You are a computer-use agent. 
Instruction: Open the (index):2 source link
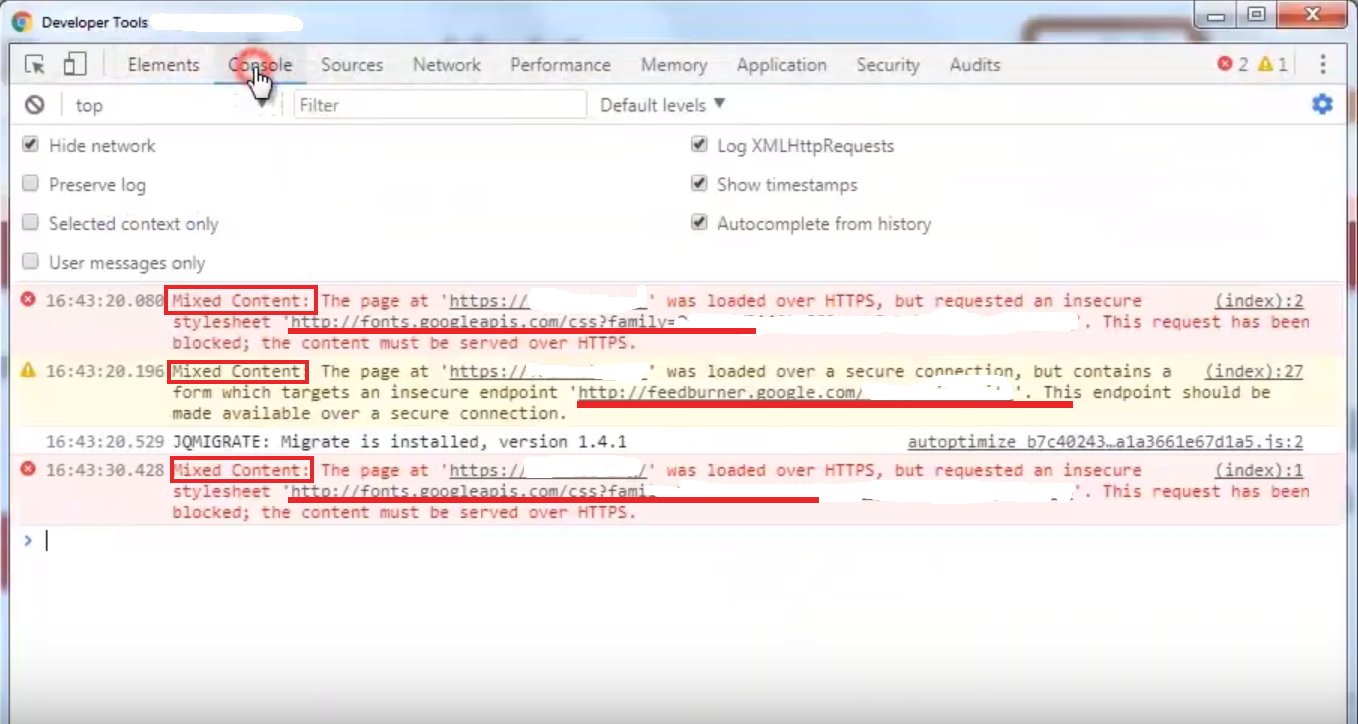point(1260,300)
